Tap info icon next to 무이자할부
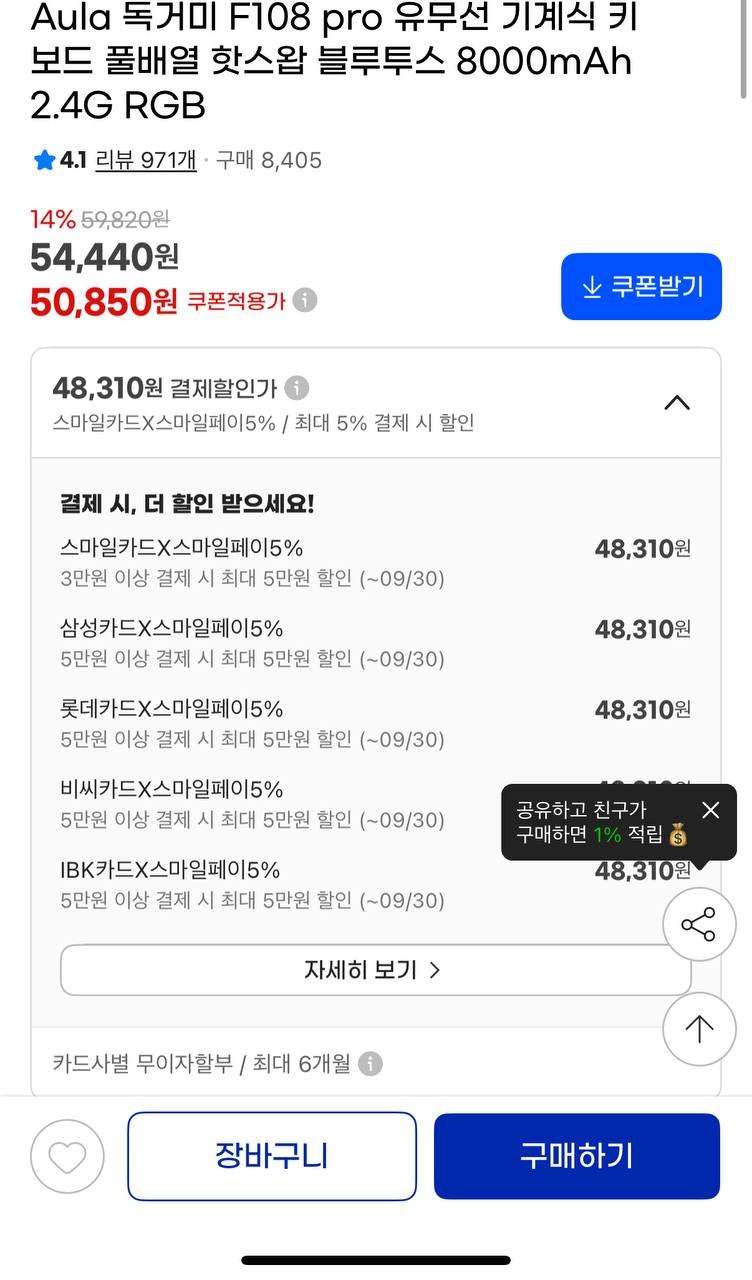The width and height of the screenshot is (752, 1280). pyautogui.click(x=370, y=1064)
